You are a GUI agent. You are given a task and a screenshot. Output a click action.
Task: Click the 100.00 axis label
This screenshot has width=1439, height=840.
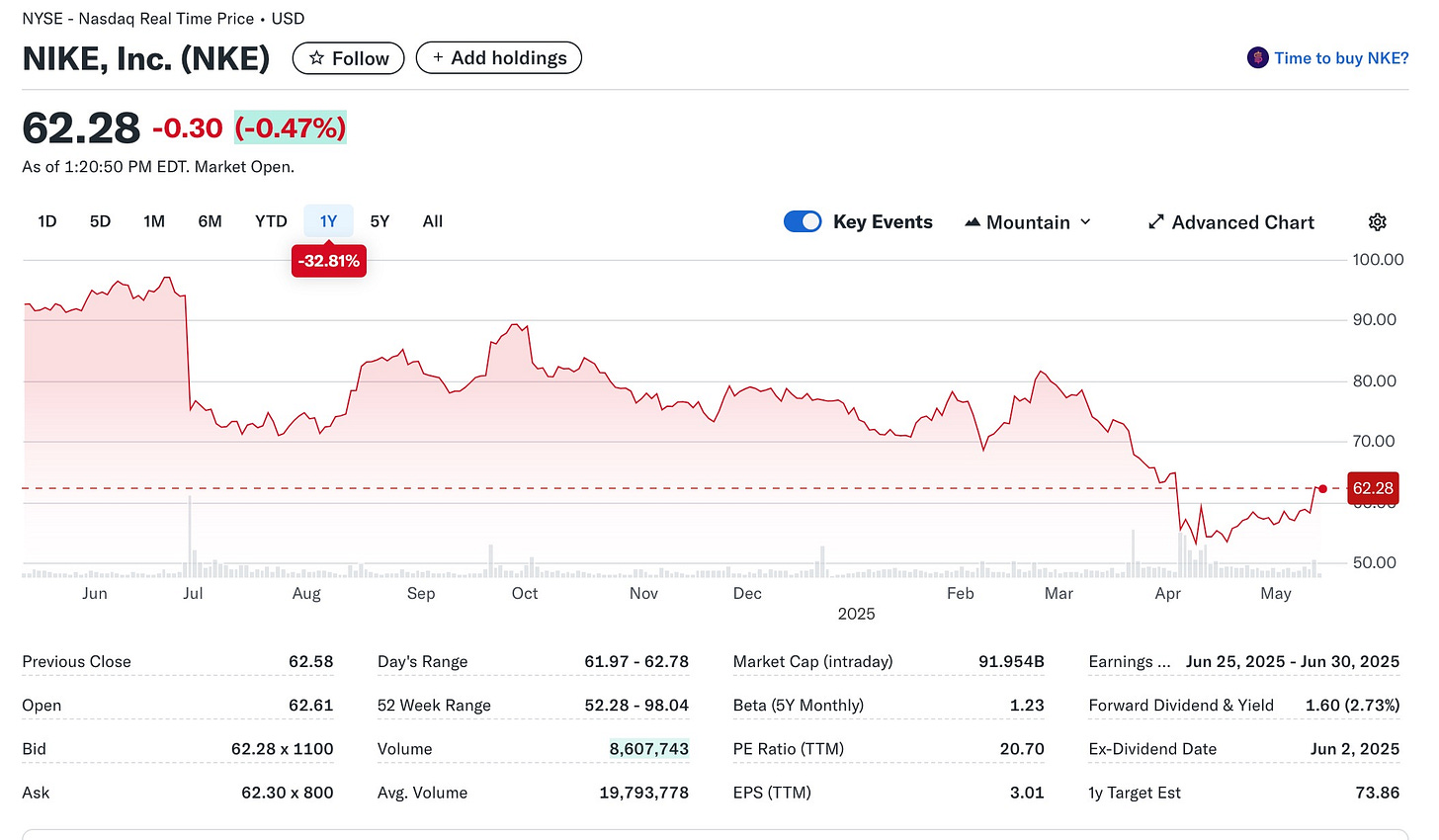pyautogui.click(x=1378, y=259)
